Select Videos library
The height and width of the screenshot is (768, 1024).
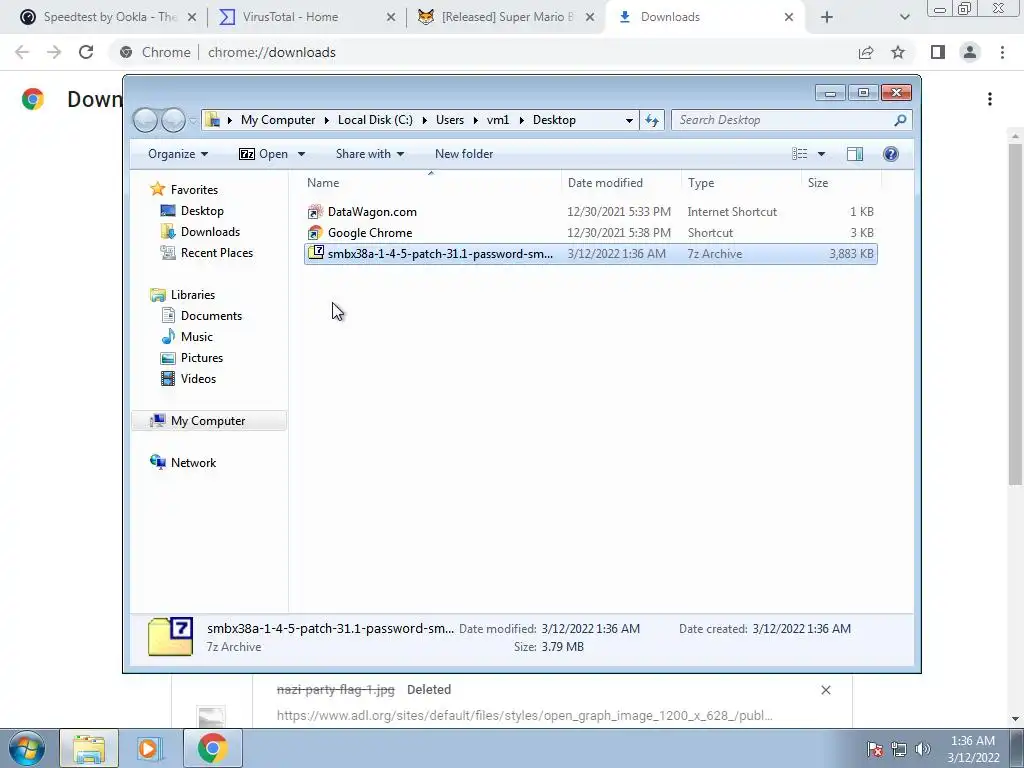coord(198,379)
